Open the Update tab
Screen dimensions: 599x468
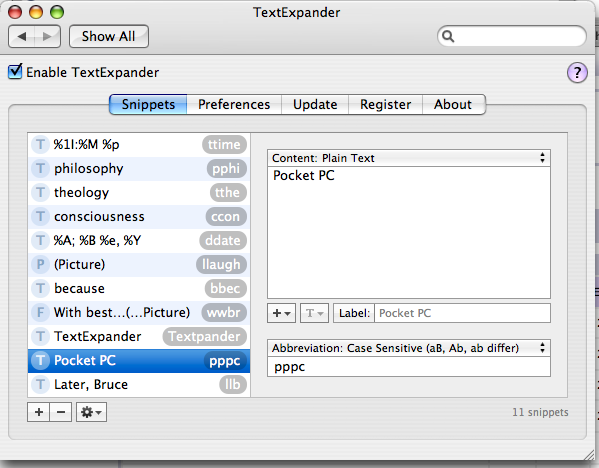(315, 104)
